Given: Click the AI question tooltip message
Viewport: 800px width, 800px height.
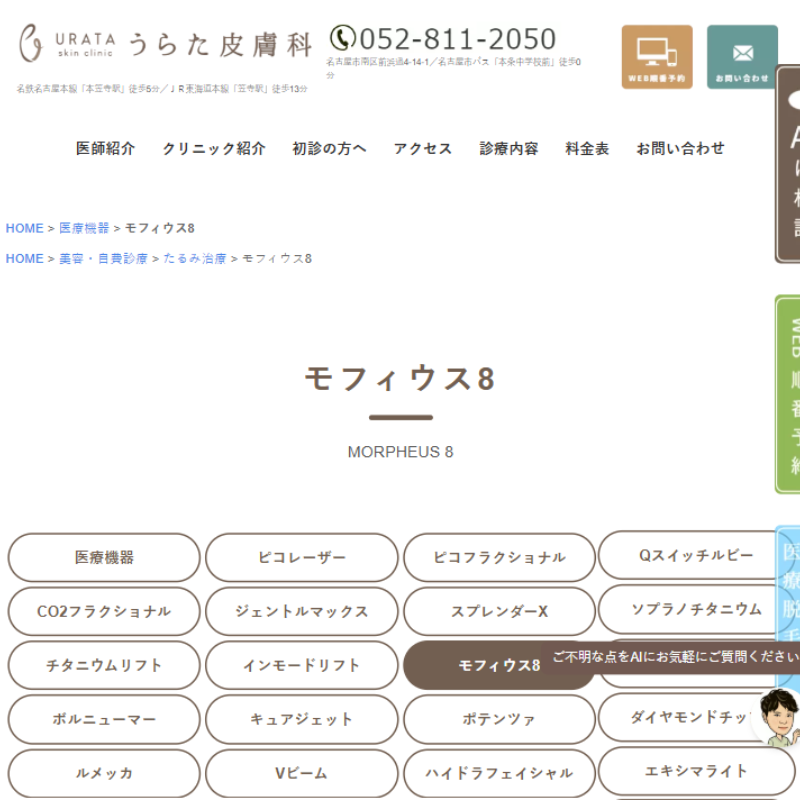Looking at the screenshot, I should pos(673,657).
